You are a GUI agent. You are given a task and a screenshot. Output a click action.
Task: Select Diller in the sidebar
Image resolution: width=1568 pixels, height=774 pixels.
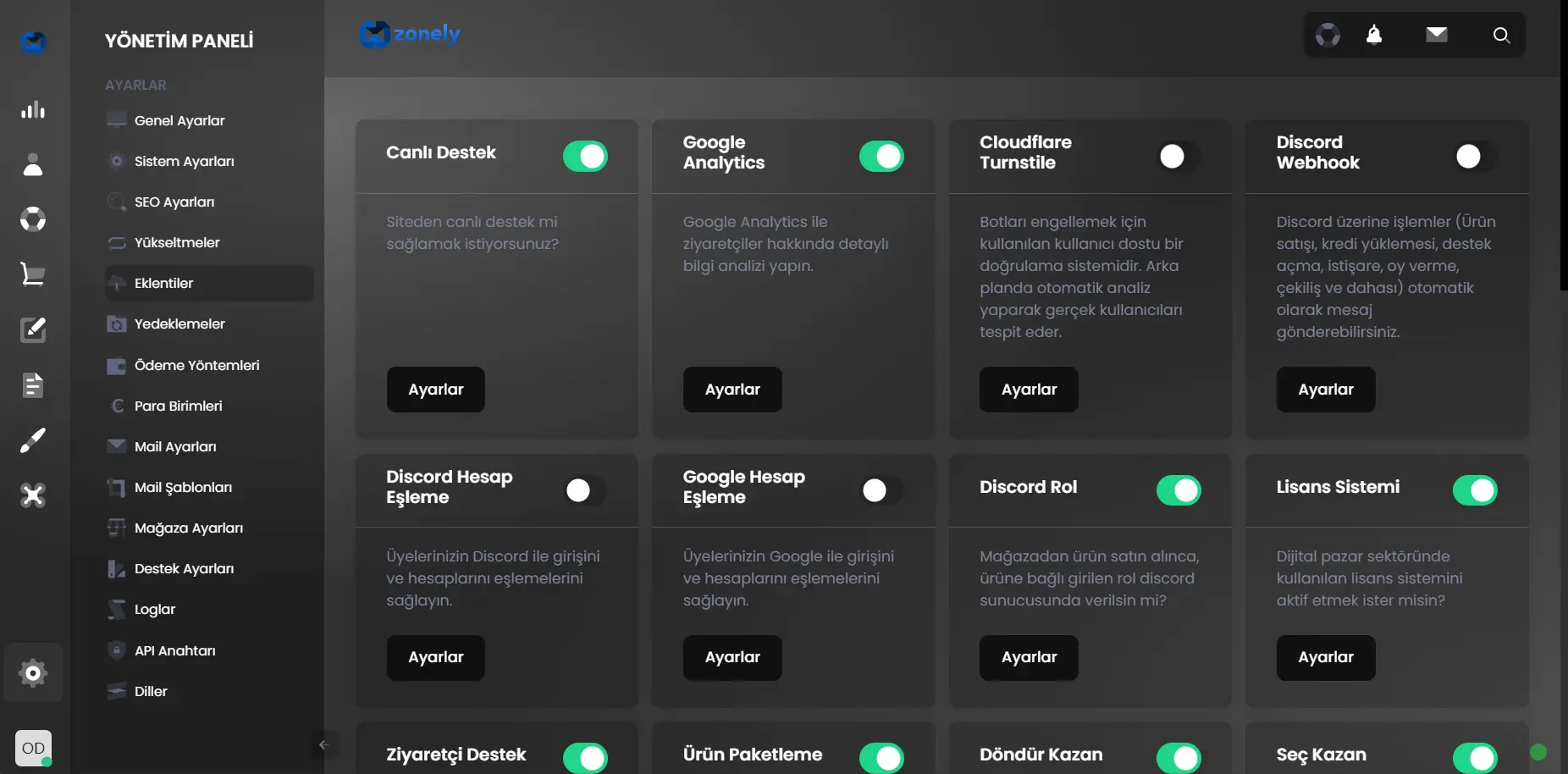(x=209, y=691)
